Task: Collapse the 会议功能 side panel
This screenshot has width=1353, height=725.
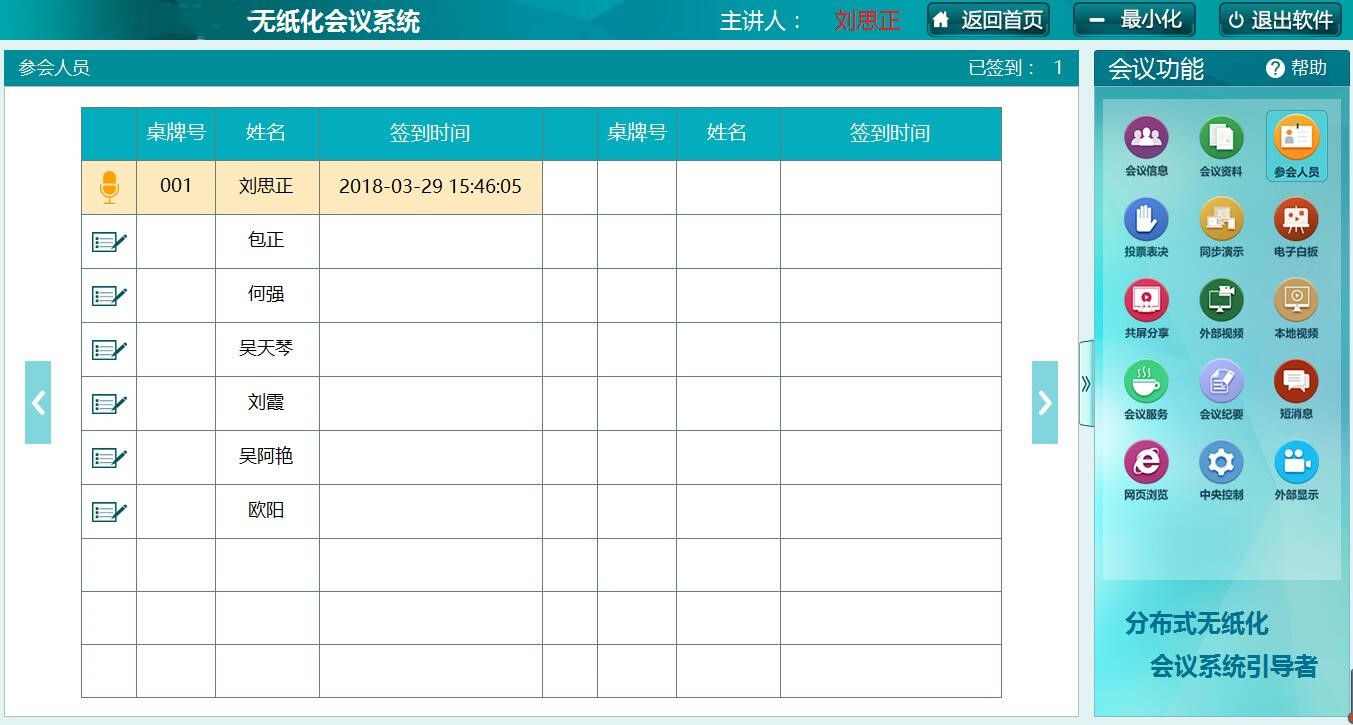Action: (x=1086, y=383)
